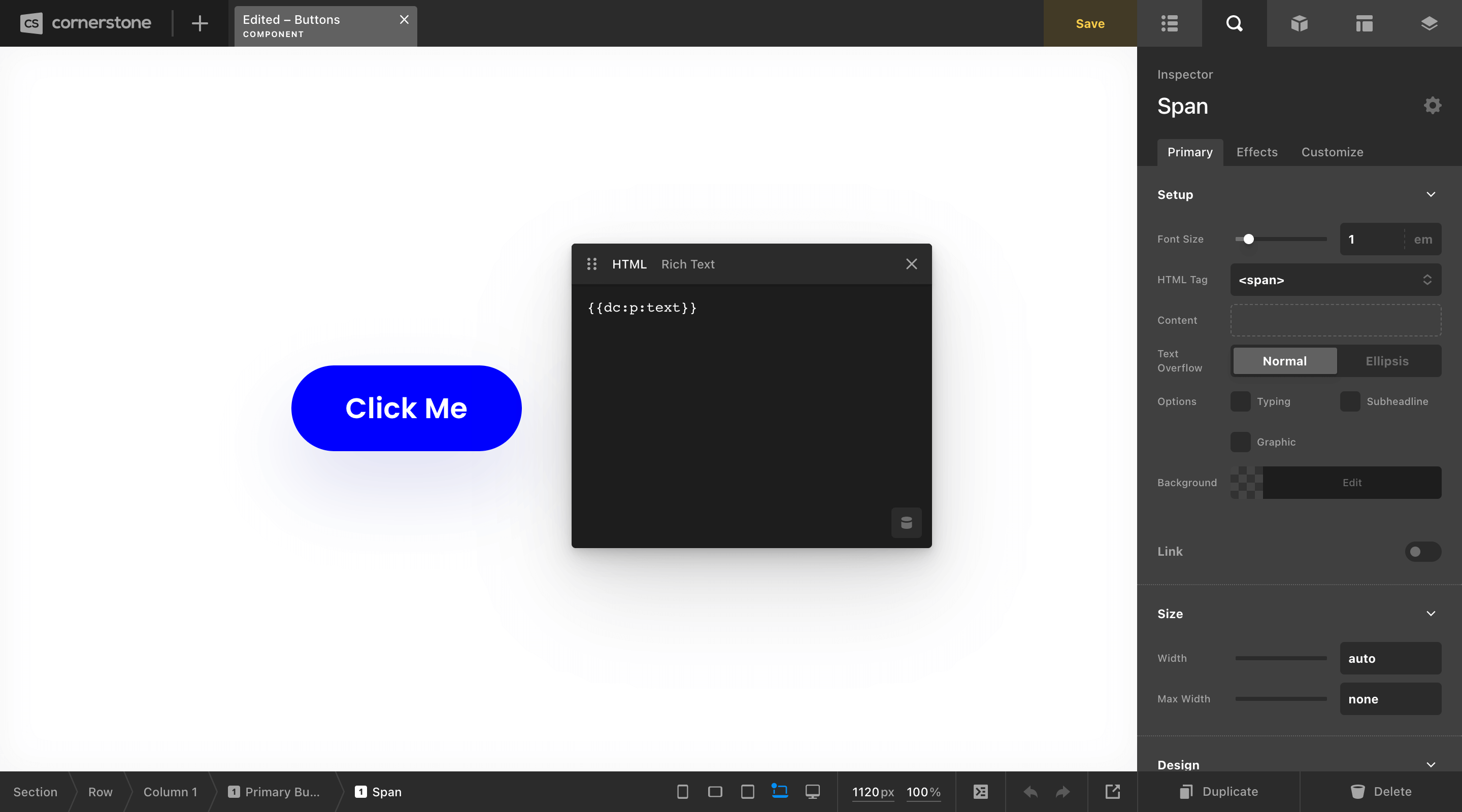Switch to Rich Text editor tab
The image size is (1462, 812).
click(687, 264)
